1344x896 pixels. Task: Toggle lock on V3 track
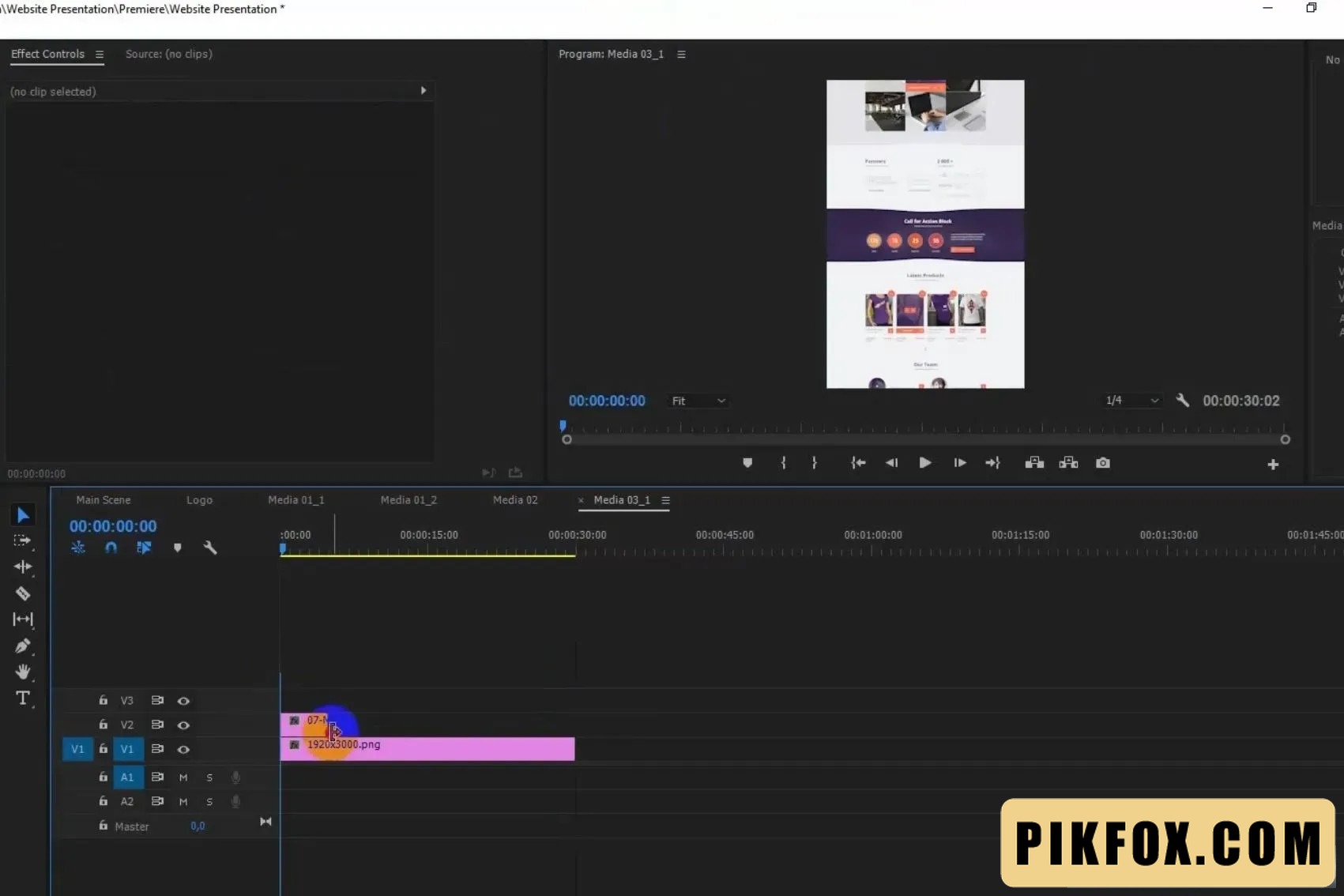103,700
